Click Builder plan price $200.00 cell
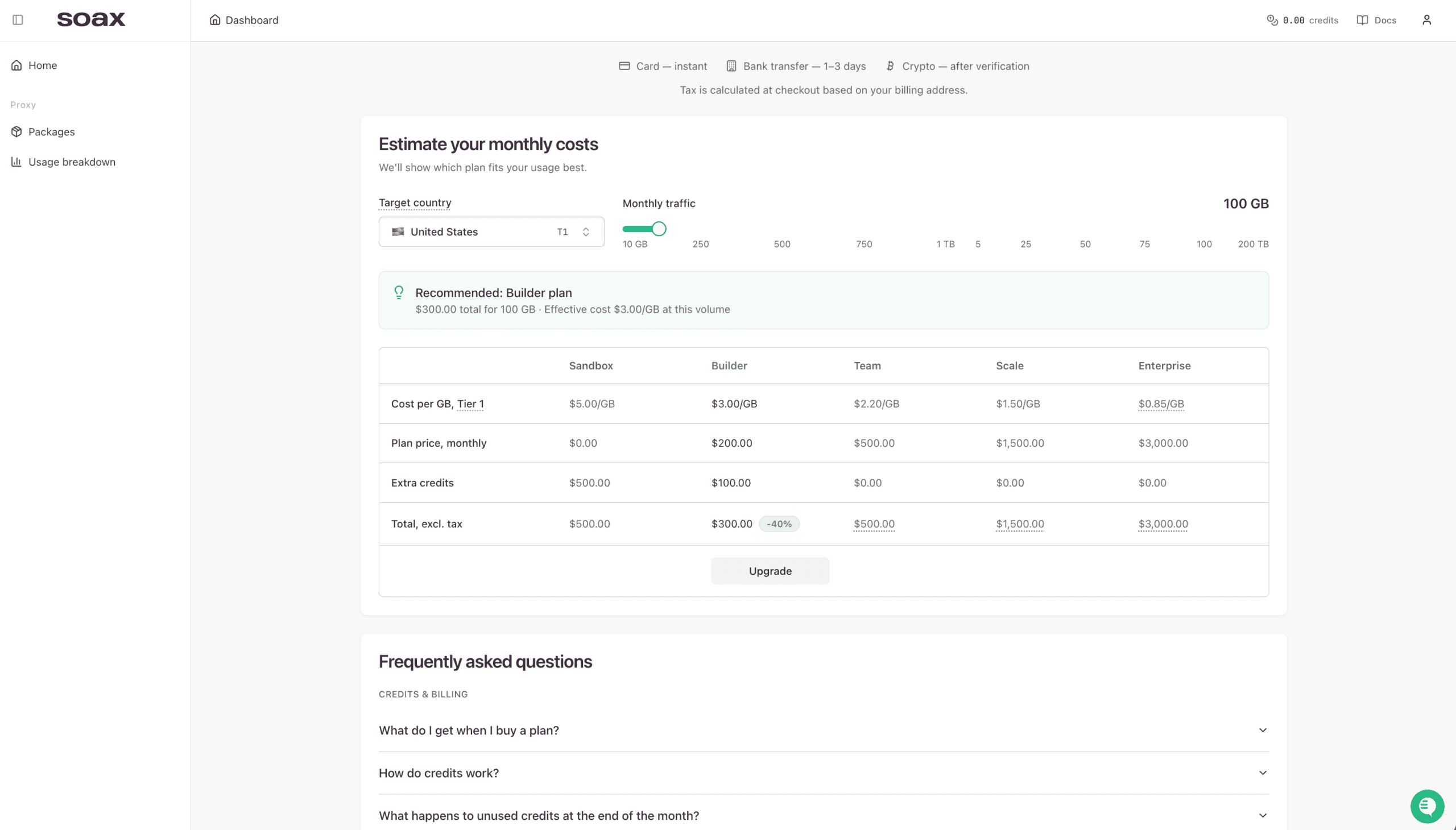Screen dimensions: 1456x830 pyautogui.click(x=731, y=443)
